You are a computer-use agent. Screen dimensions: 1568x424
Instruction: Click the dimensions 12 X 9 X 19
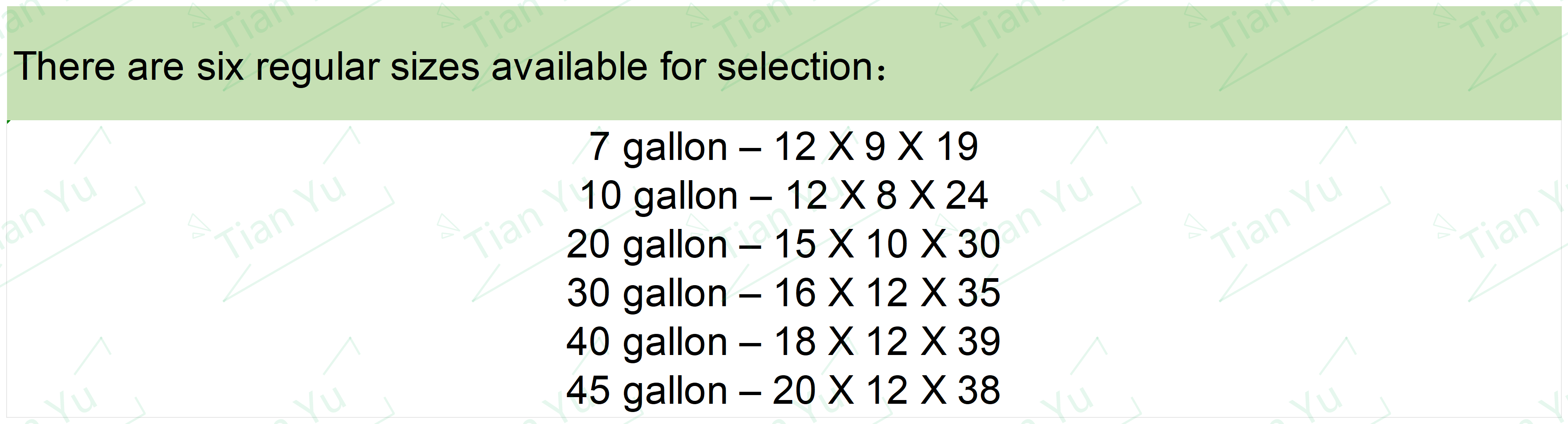[876, 147]
